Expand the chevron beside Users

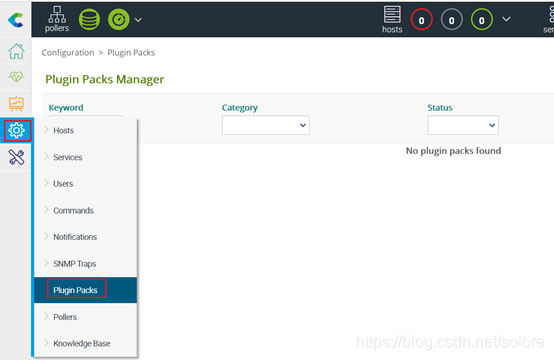click(x=46, y=183)
